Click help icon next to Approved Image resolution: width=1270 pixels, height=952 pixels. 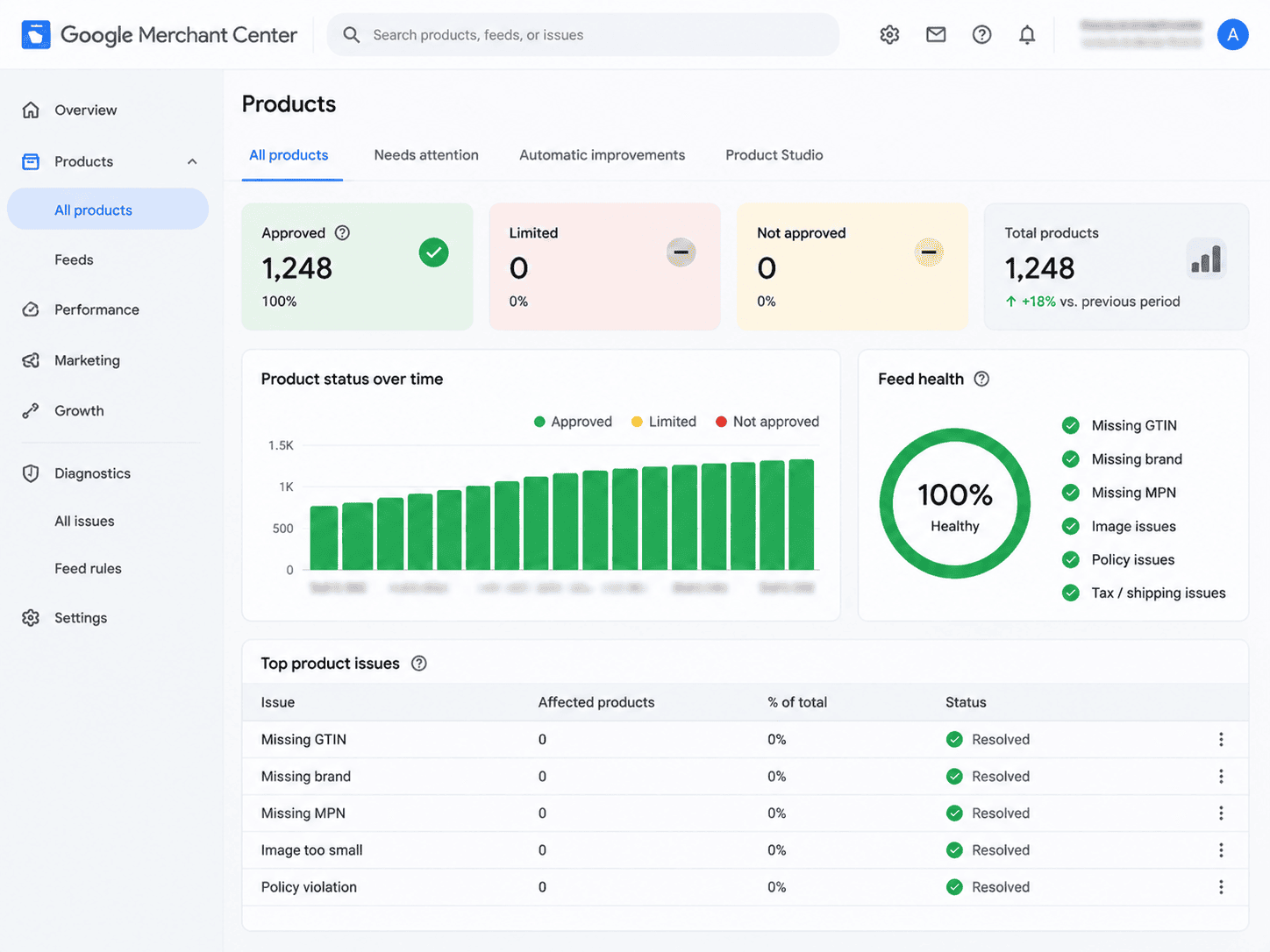click(x=343, y=233)
